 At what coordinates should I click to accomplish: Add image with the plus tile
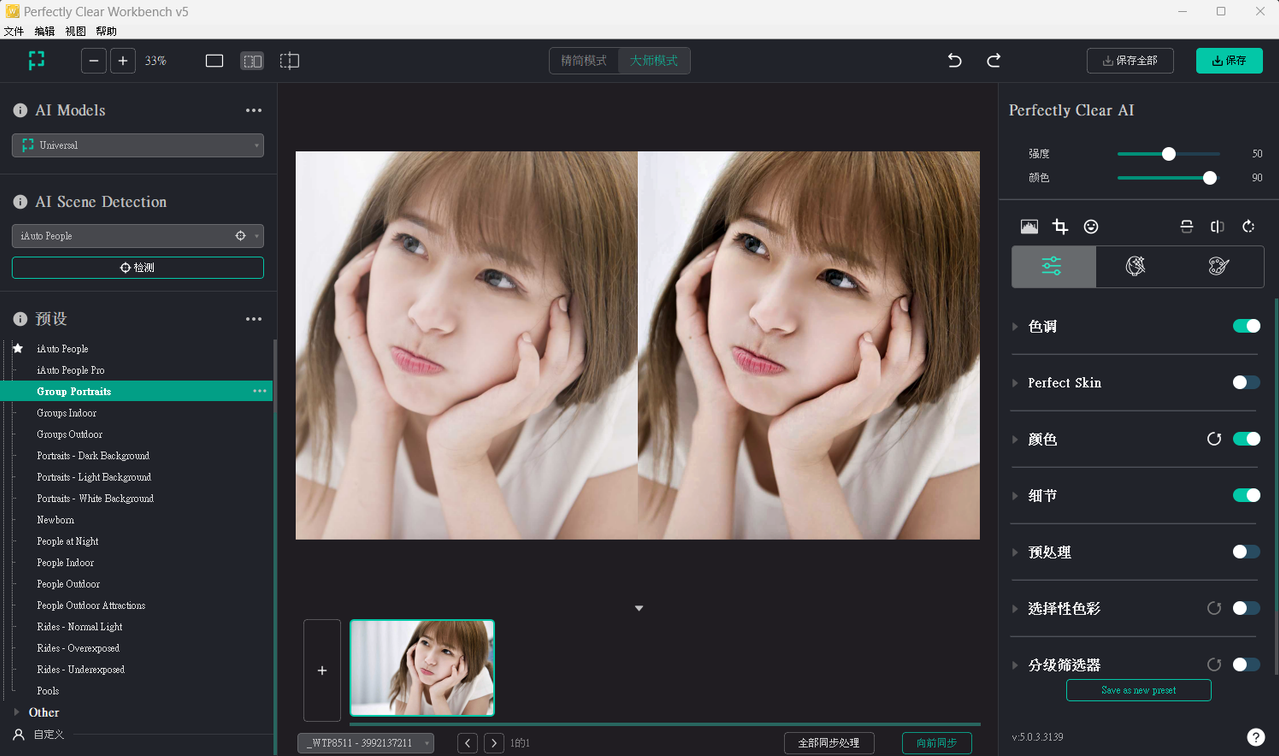coord(322,670)
